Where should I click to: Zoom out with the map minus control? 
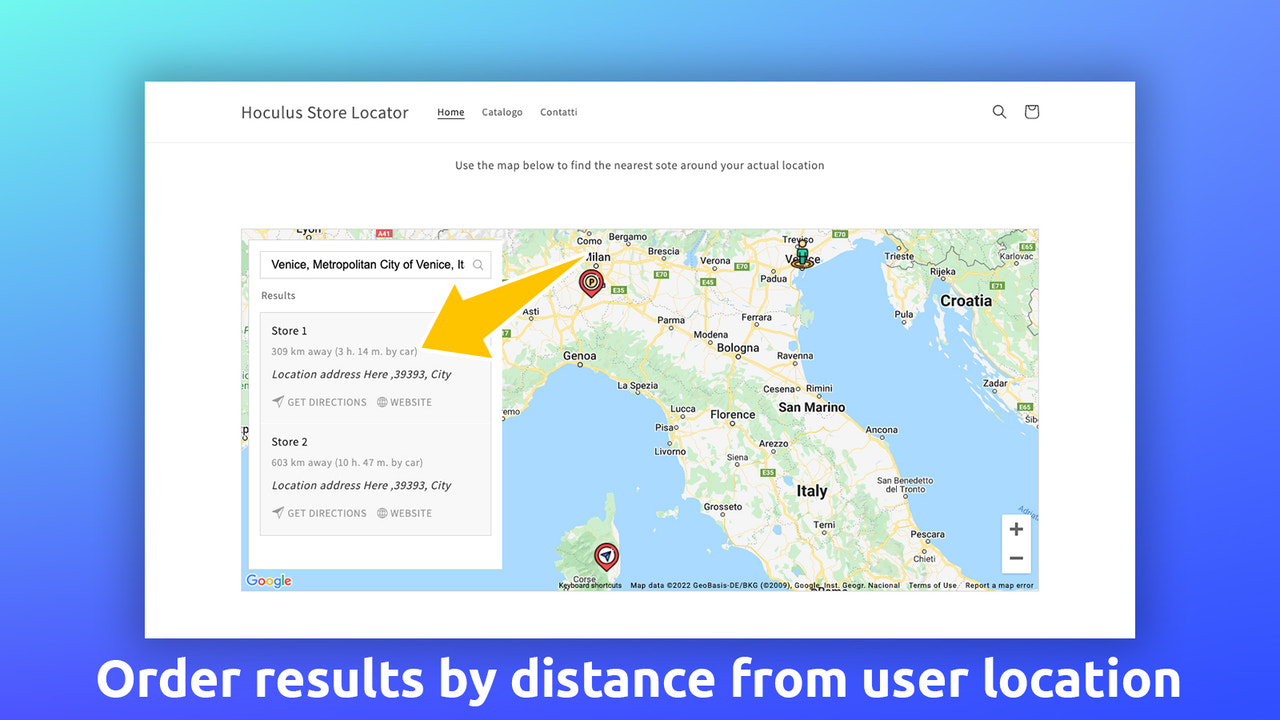click(x=1016, y=558)
